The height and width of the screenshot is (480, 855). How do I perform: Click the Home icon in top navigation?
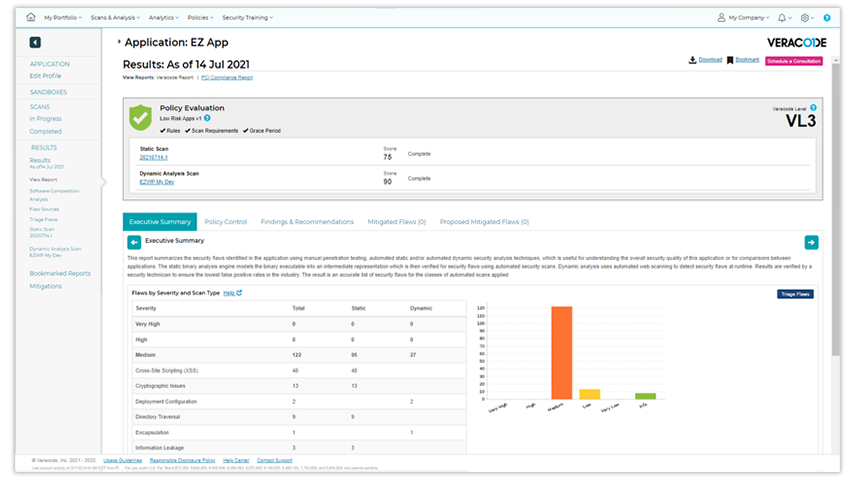point(31,17)
